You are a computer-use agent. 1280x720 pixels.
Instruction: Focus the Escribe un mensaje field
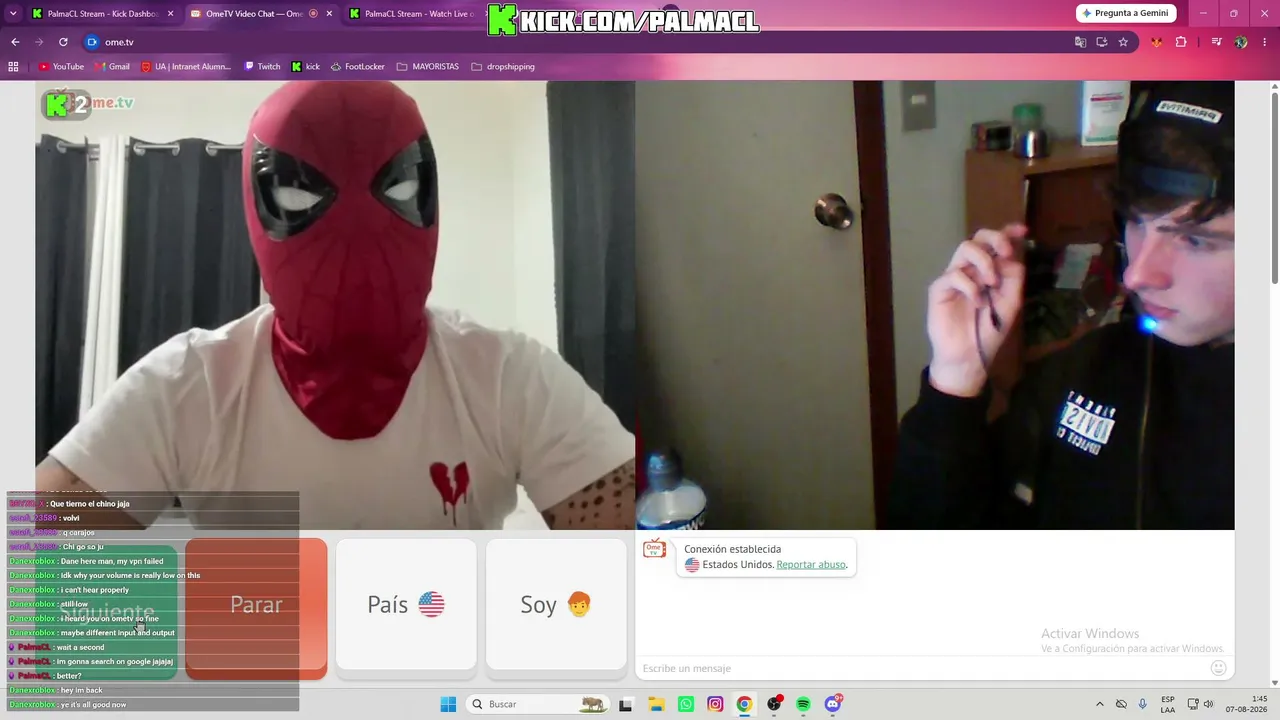[920, 668]
